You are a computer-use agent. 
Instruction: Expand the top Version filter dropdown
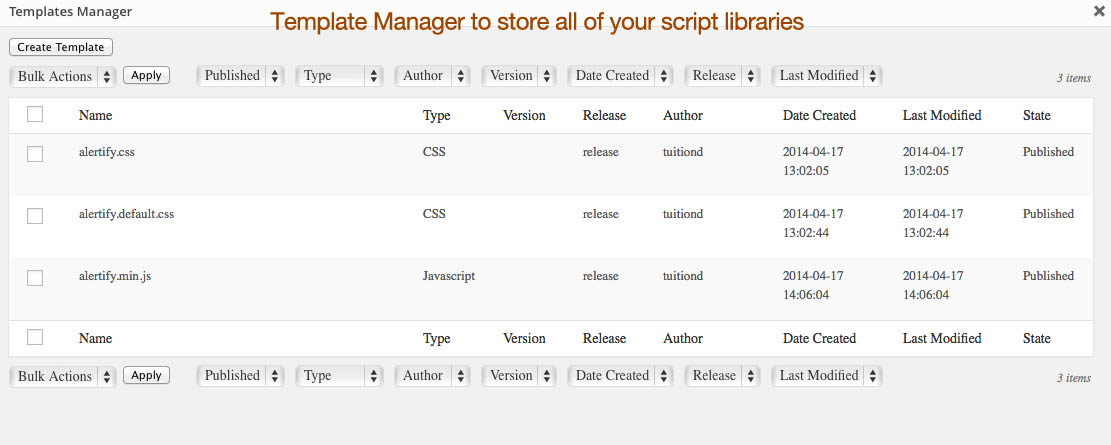[520, 76]
